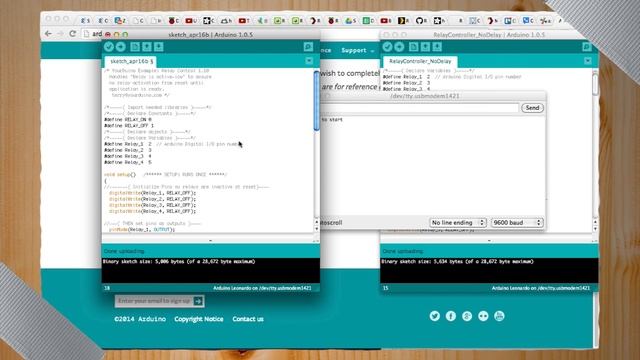Open Serial Monitor from the RelayController_NoDelay toolbar
The width and height of the screenshot is (640, 360).
pyautogui.click(x=587, y=47)
